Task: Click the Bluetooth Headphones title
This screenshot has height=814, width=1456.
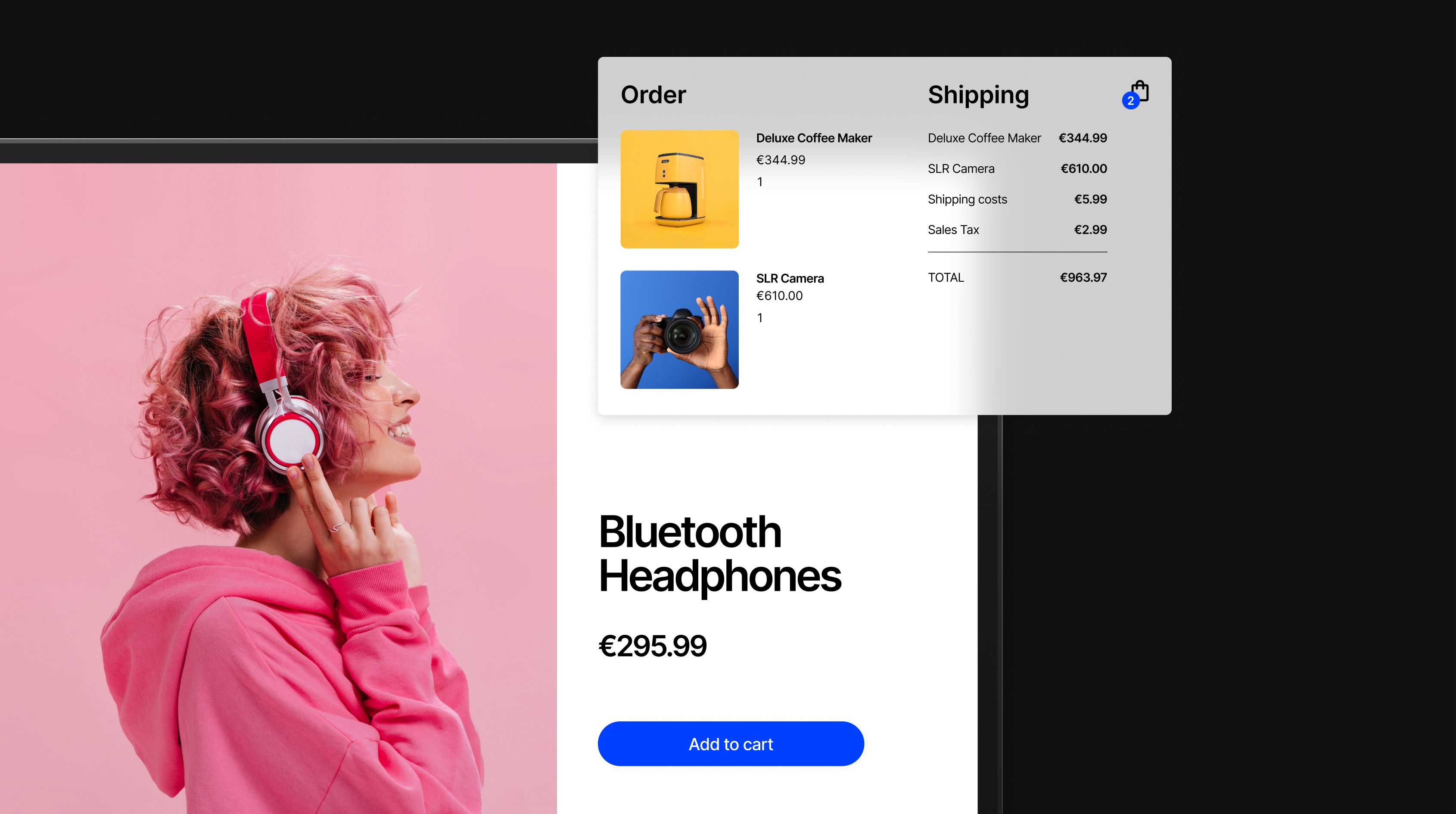Action: click(x=720, y=553)
